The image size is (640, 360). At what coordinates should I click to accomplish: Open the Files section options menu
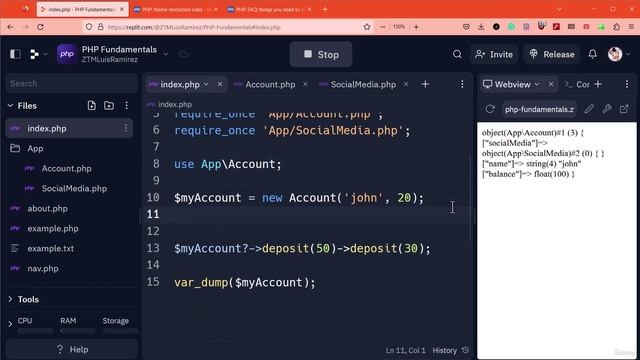coord(127,105)
